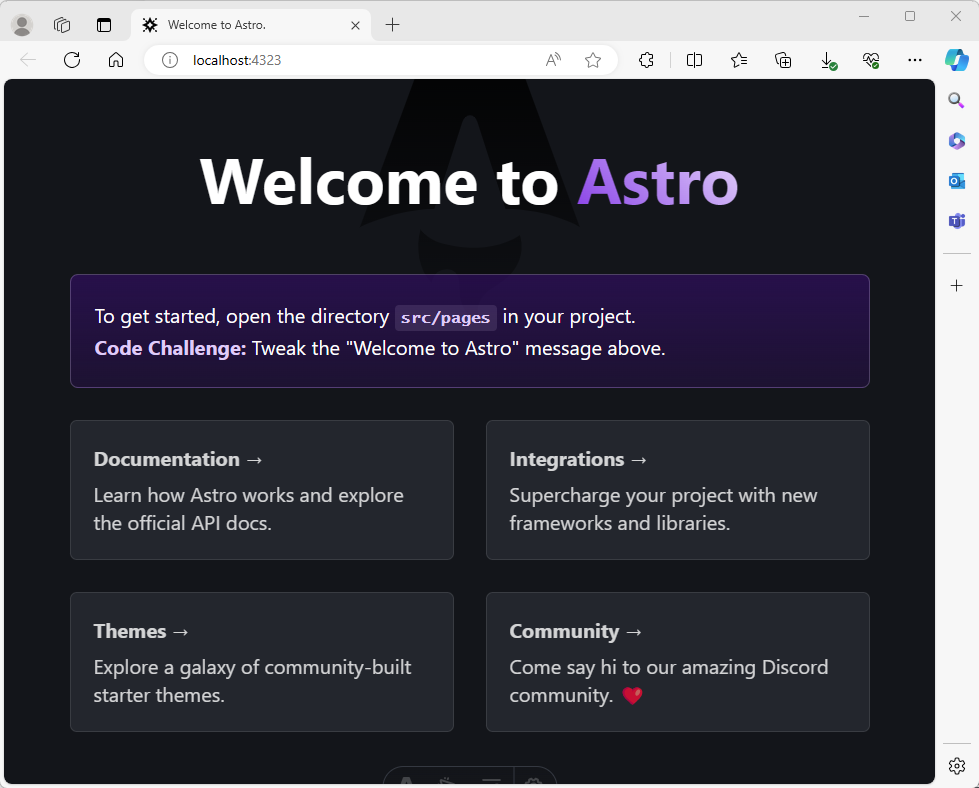Add this page to favorites with star
This screenshot has width=979, height=788.
(x=593, y=60)
